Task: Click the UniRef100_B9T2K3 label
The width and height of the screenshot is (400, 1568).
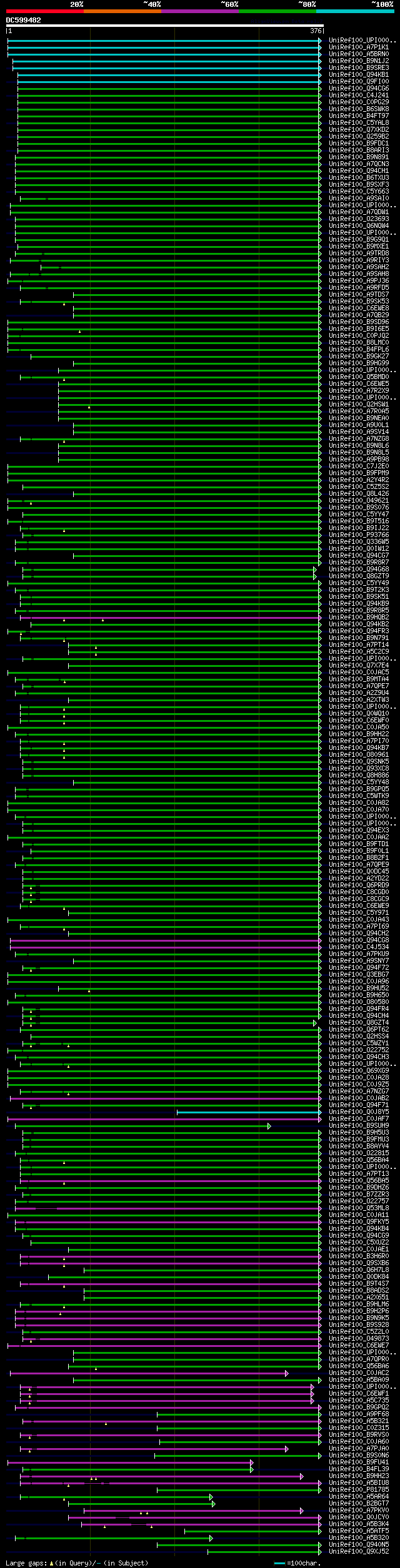Action: pos(359,590)
